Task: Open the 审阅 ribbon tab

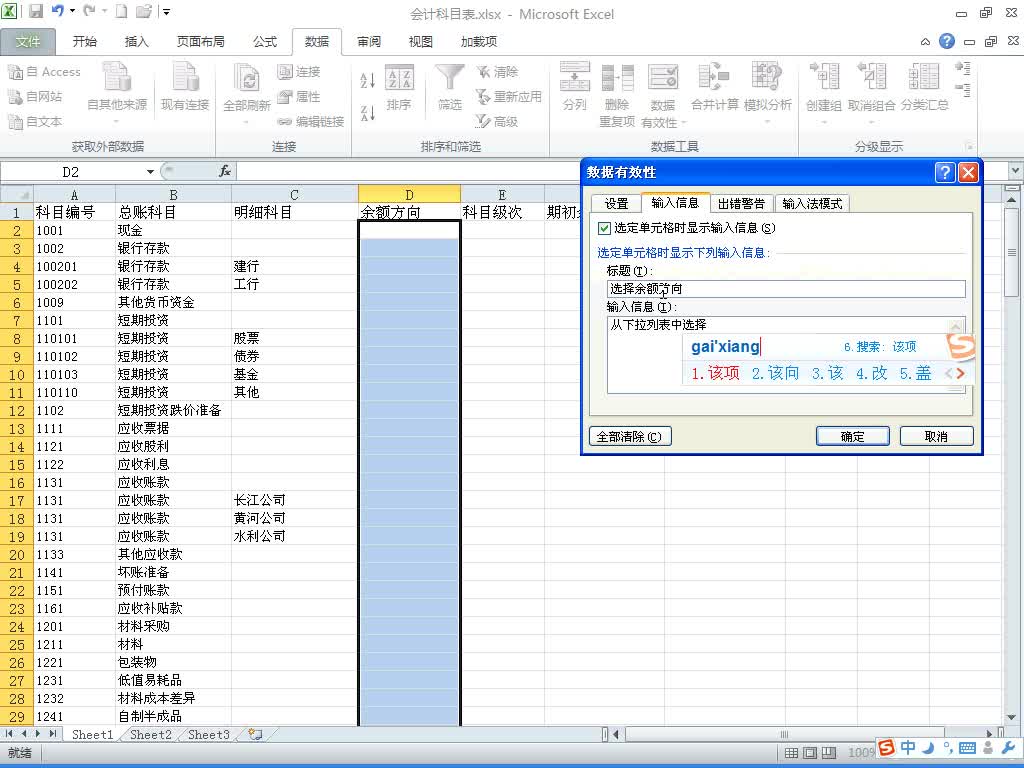Action: click(x=368, y=41)
